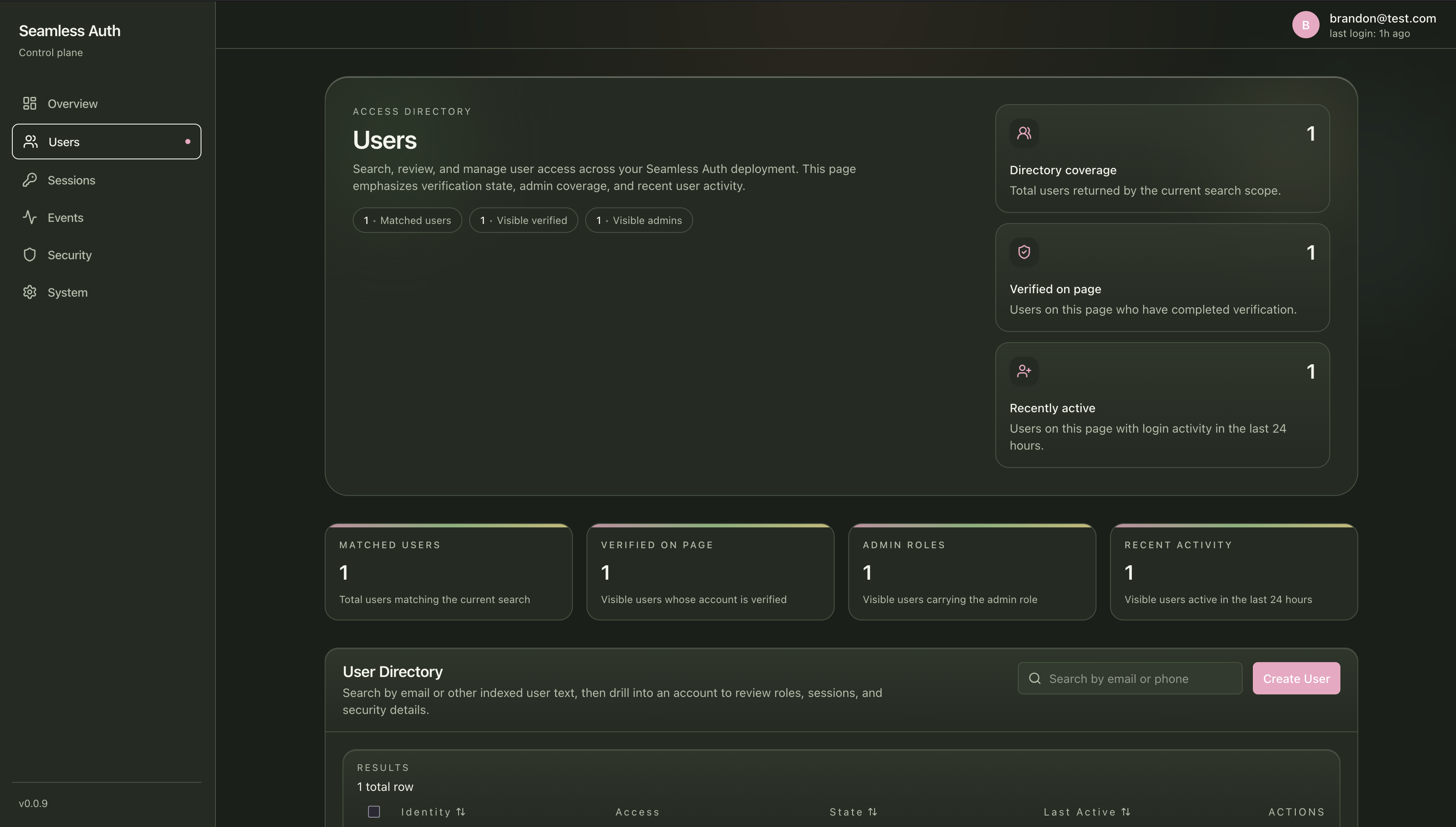Go to the Sessions page

[106, 179]
